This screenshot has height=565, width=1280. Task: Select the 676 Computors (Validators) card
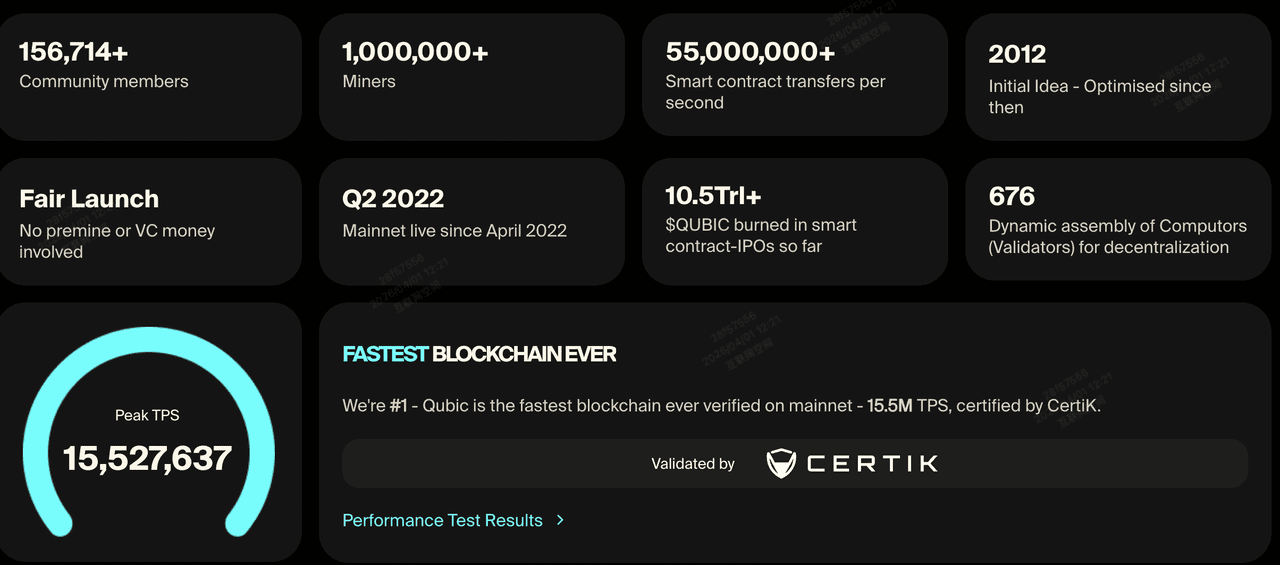(1118, 222)
